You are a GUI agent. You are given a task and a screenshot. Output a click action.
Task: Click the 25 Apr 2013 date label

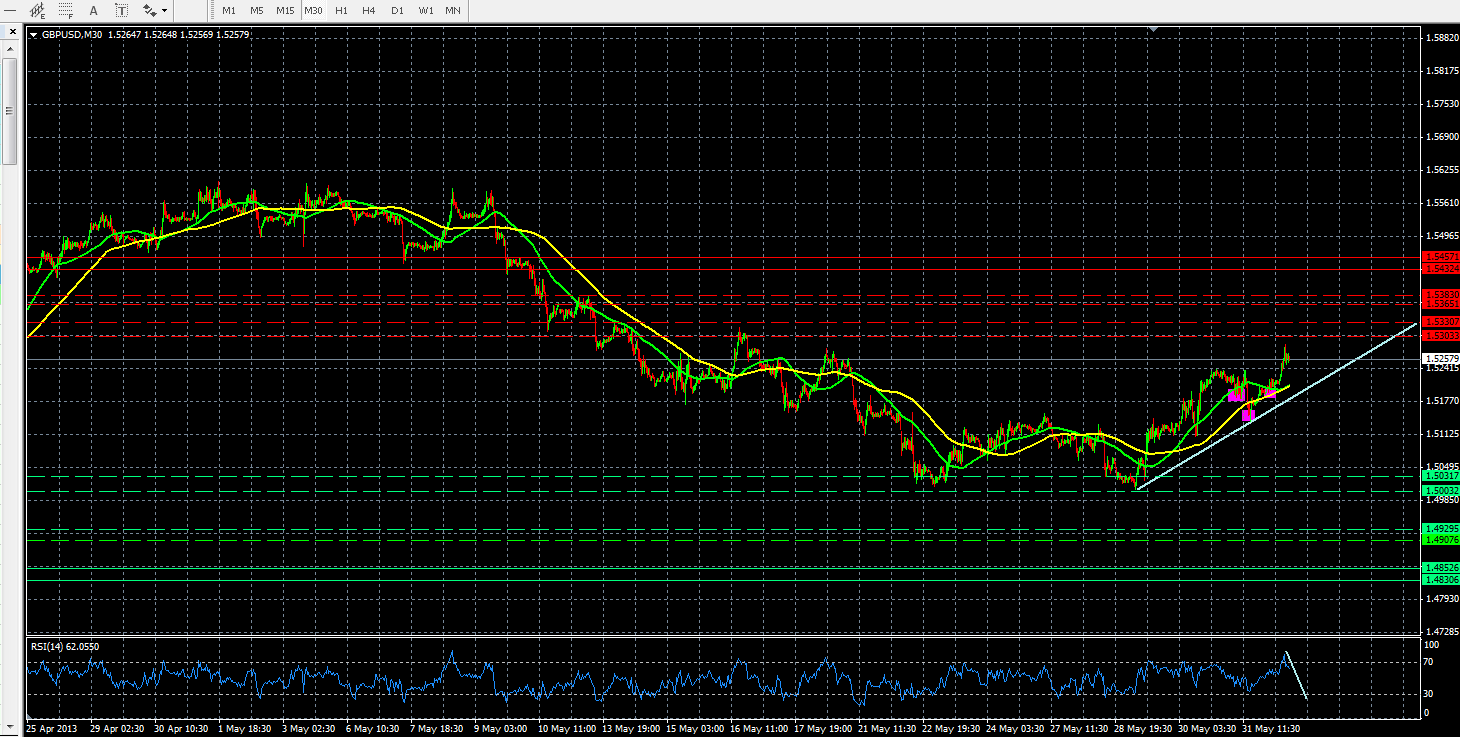(52, 727)
